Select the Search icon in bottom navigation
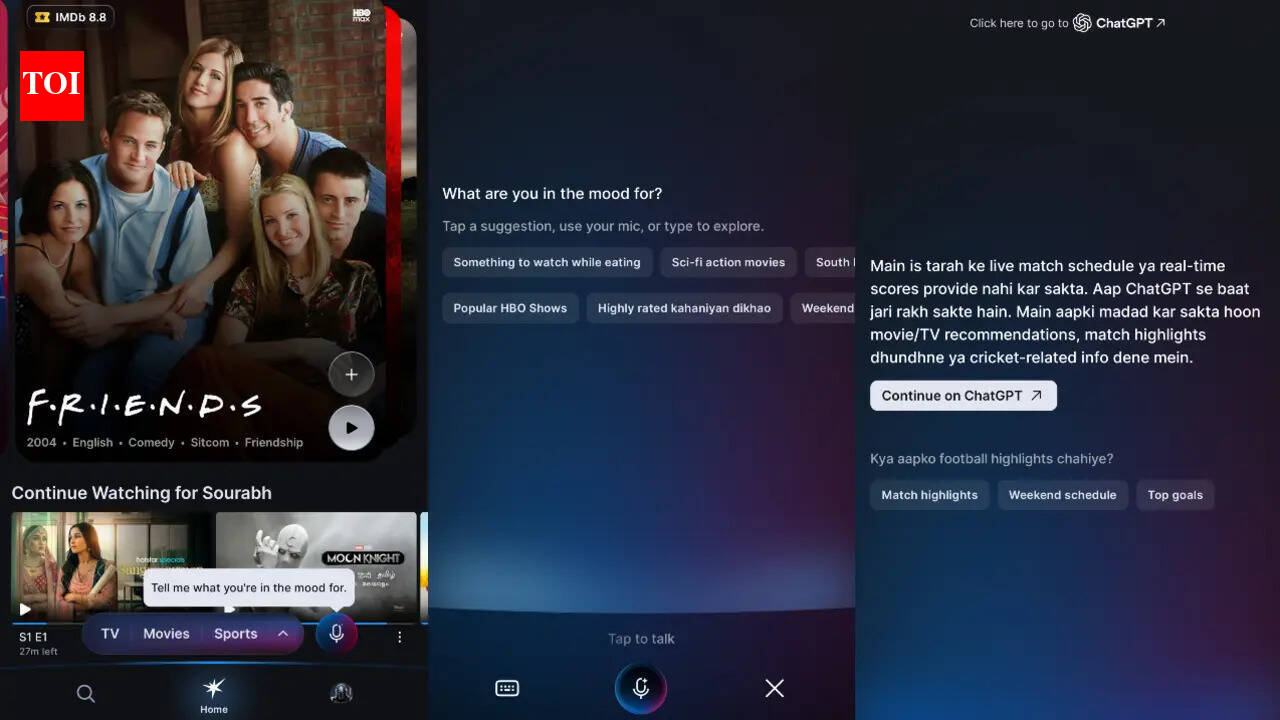1280x720 pixels. click(85, 693)
